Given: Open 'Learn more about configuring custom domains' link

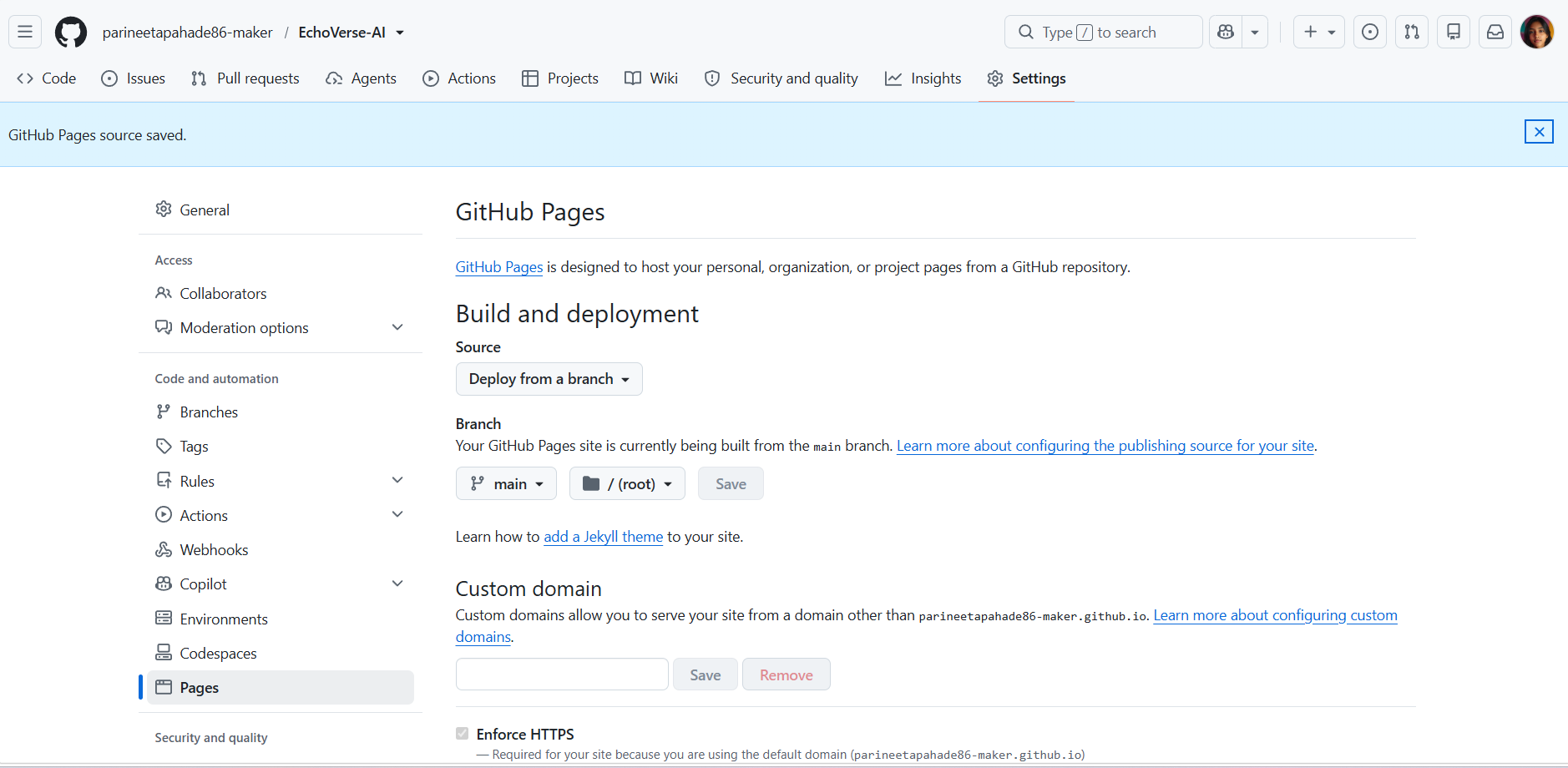Looking at the screenshot, I should click(x=1276, y=615).
